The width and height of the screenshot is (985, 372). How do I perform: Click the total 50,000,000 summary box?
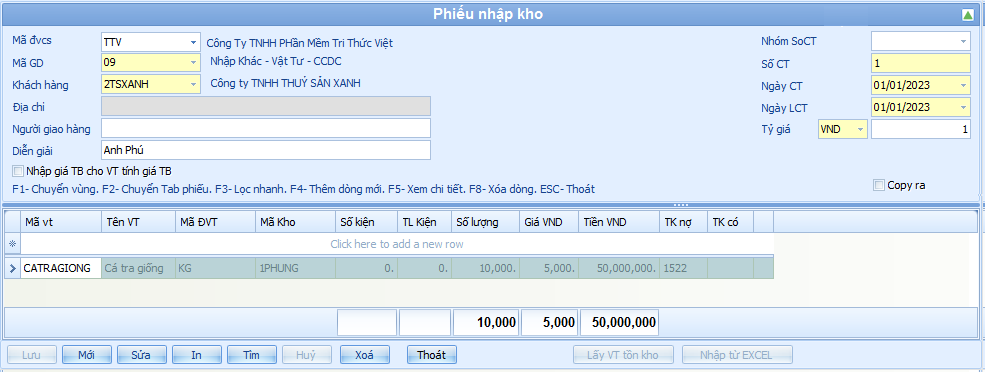tap(619, 323)
